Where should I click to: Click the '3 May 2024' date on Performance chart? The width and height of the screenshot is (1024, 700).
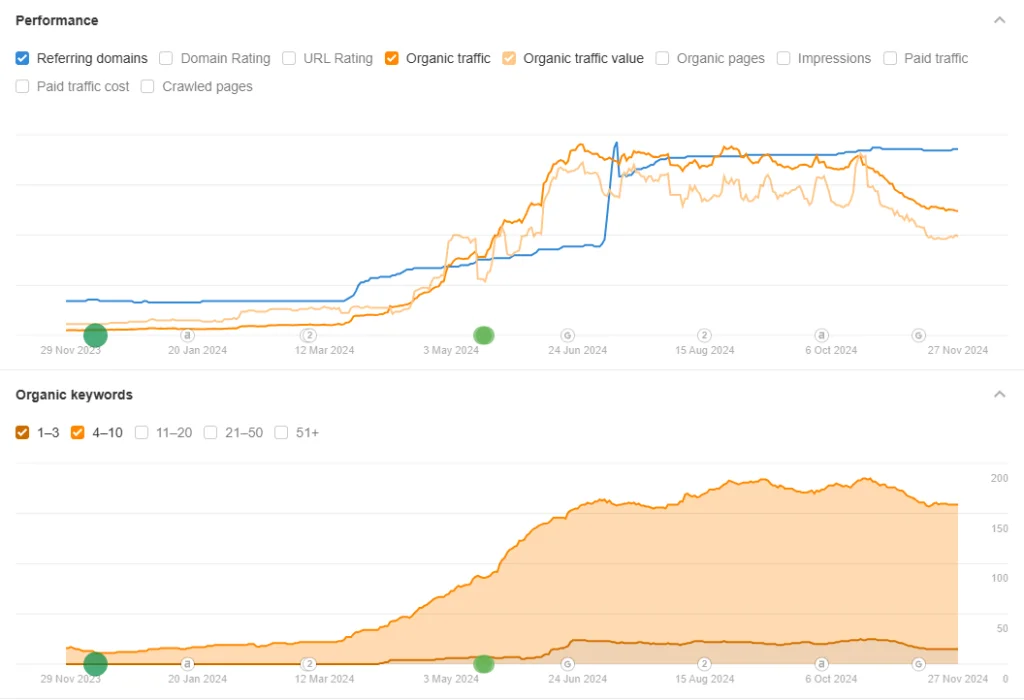(x=451, y=350)
